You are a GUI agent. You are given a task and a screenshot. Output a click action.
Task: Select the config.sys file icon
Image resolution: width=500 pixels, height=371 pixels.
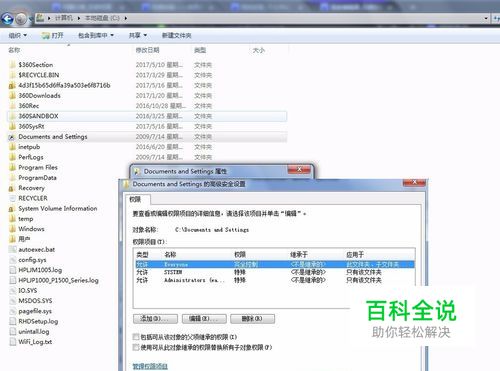(12, 260)
